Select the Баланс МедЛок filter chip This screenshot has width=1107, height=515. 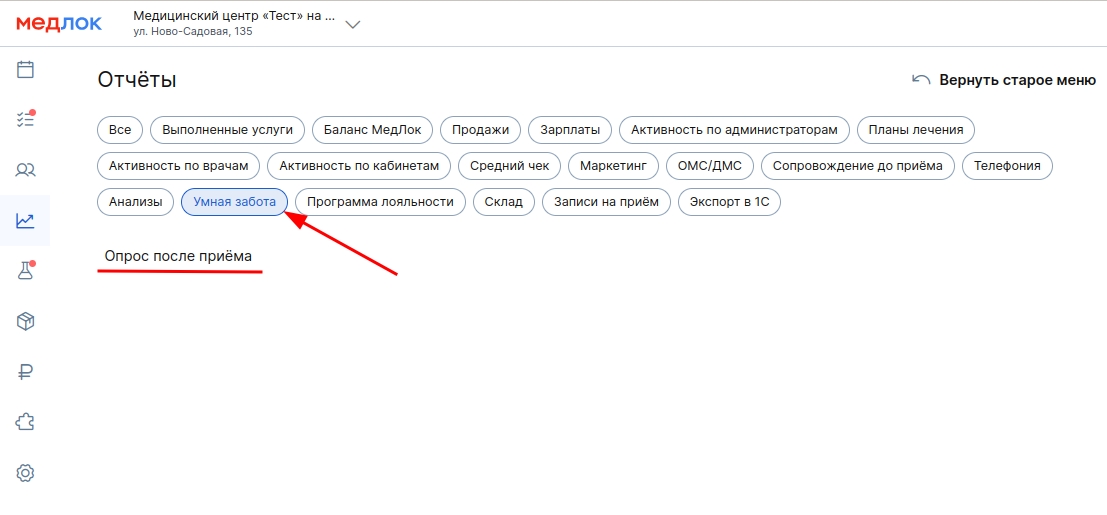pos(373,130)
